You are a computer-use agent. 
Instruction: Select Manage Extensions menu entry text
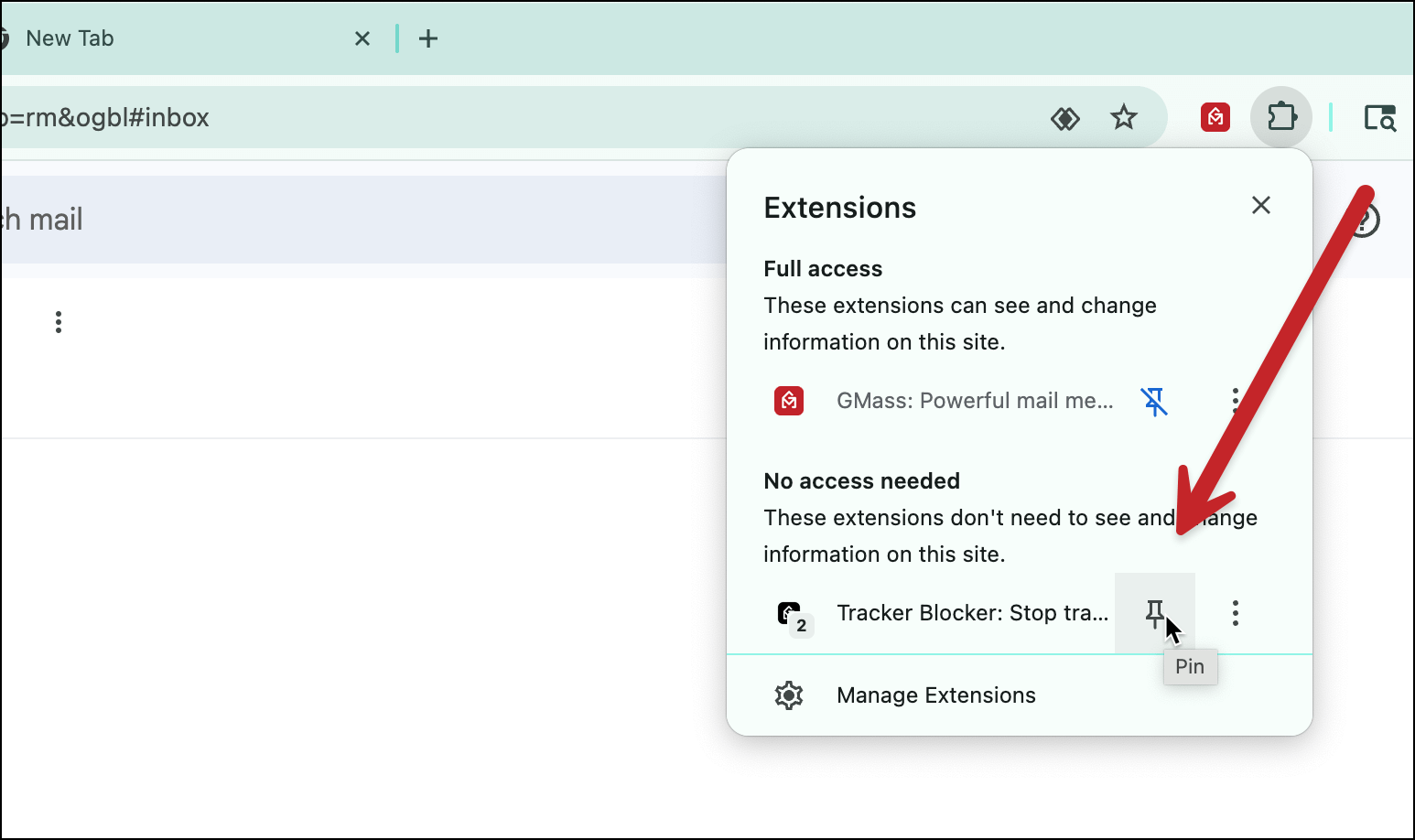click(x=935, y=695)
